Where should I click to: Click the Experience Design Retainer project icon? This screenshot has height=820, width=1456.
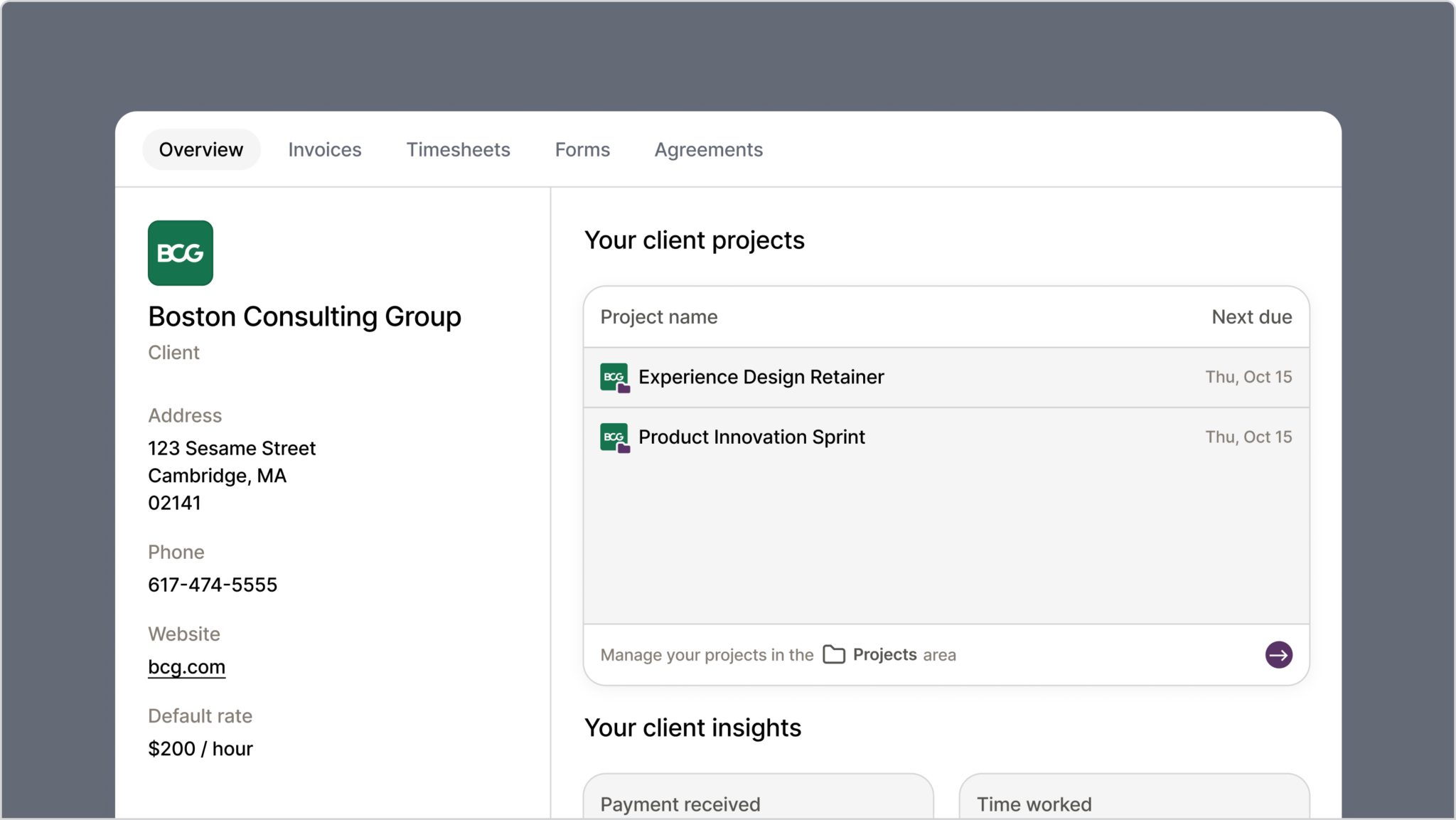point(615,378)
